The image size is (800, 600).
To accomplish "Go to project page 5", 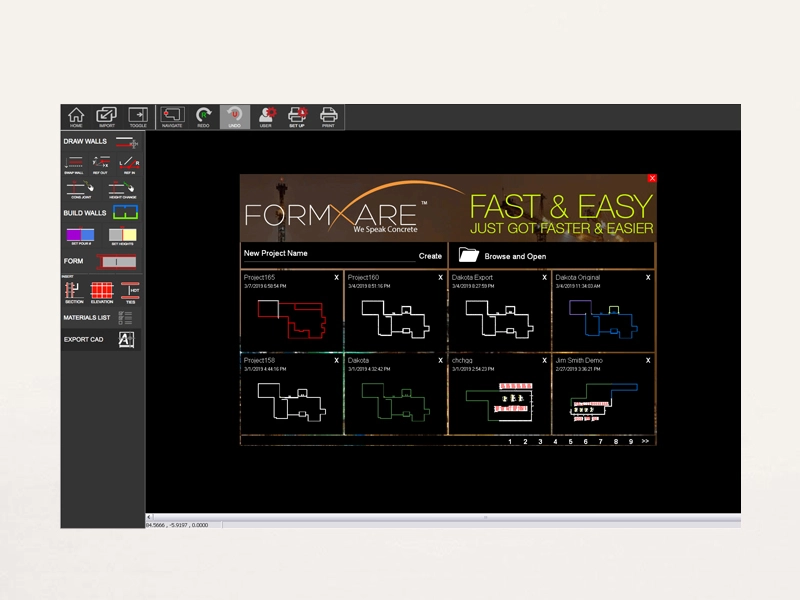I will tap(570, 441).
